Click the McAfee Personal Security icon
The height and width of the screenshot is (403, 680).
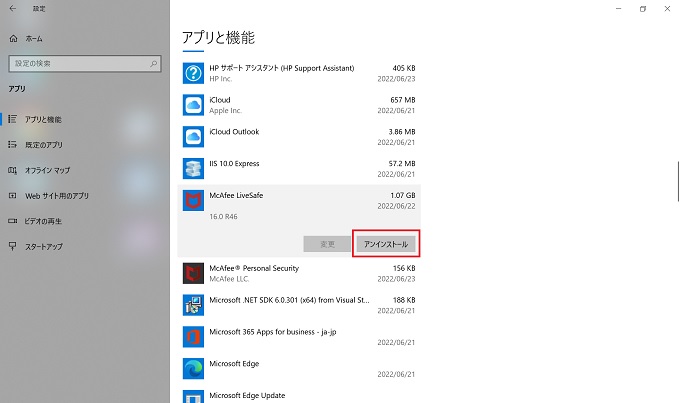(193, 273)
